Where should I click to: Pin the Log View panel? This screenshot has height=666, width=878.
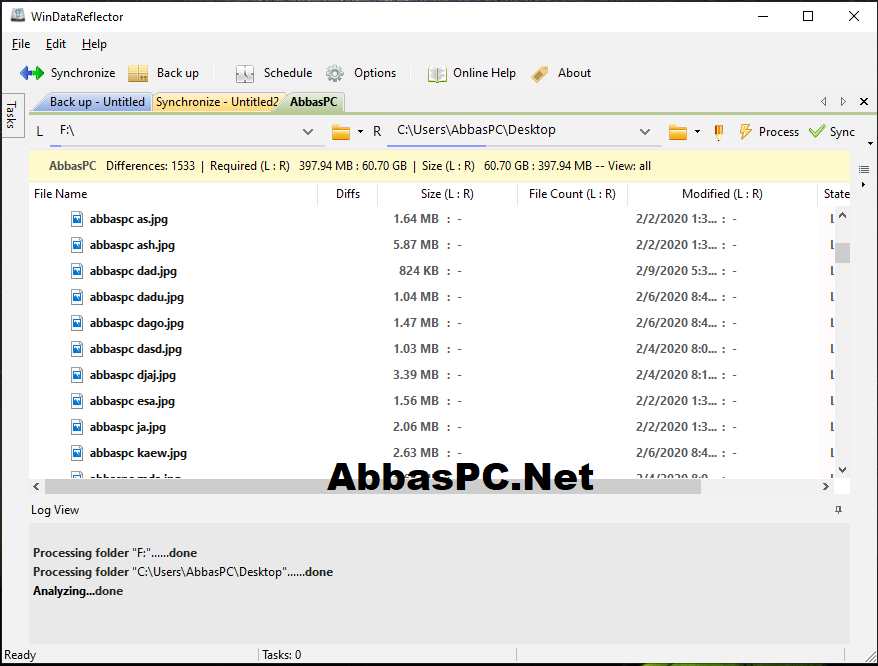click(x=838, y=510)
